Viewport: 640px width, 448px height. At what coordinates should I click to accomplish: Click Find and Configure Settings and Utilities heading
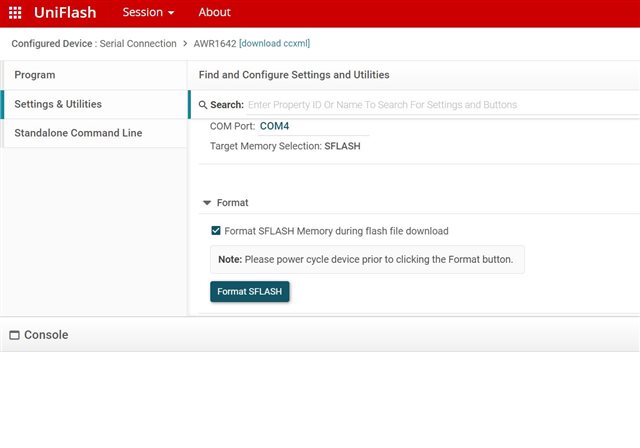click(x=294, y=75)
